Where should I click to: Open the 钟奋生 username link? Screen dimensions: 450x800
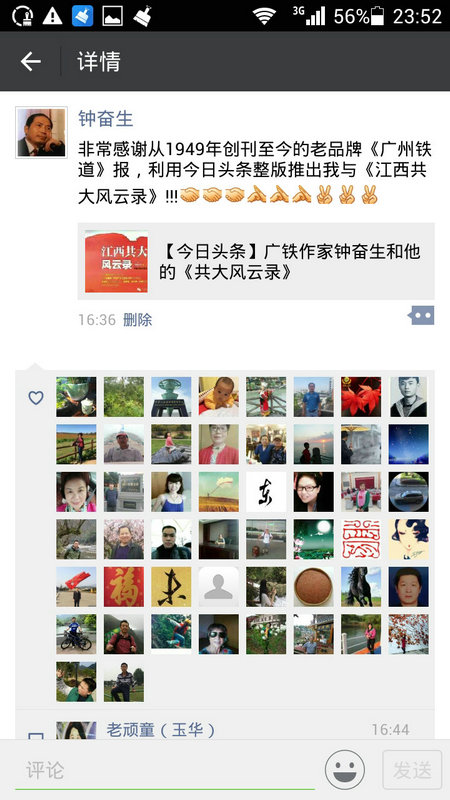[x=106, y=118]
